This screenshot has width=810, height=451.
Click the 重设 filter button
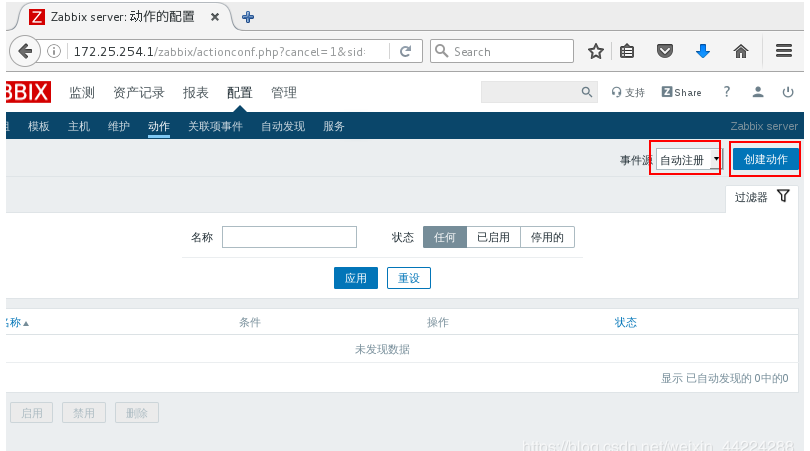(x=409, y=278)
